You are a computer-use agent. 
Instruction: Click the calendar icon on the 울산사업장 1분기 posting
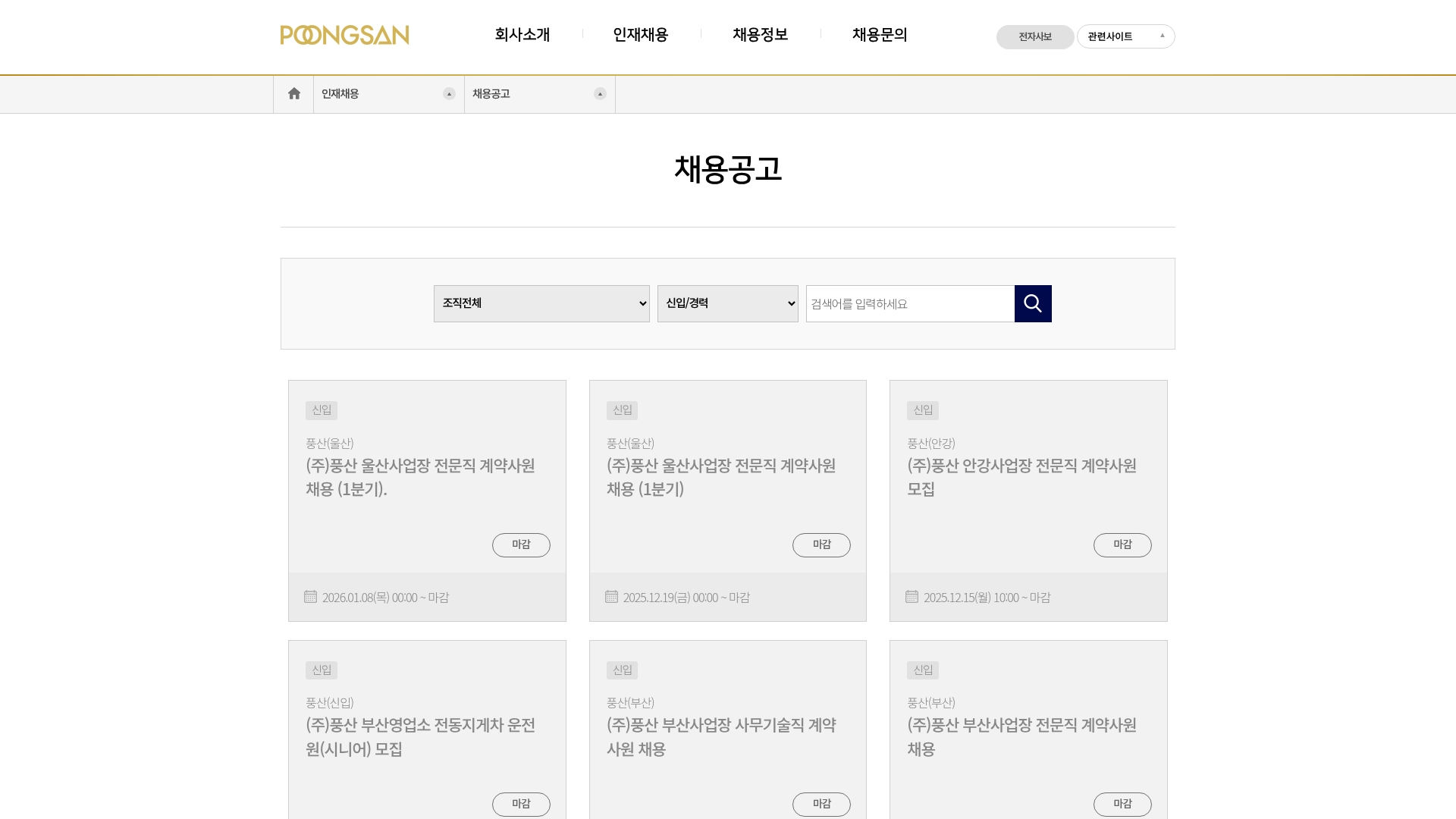point(310,597)
